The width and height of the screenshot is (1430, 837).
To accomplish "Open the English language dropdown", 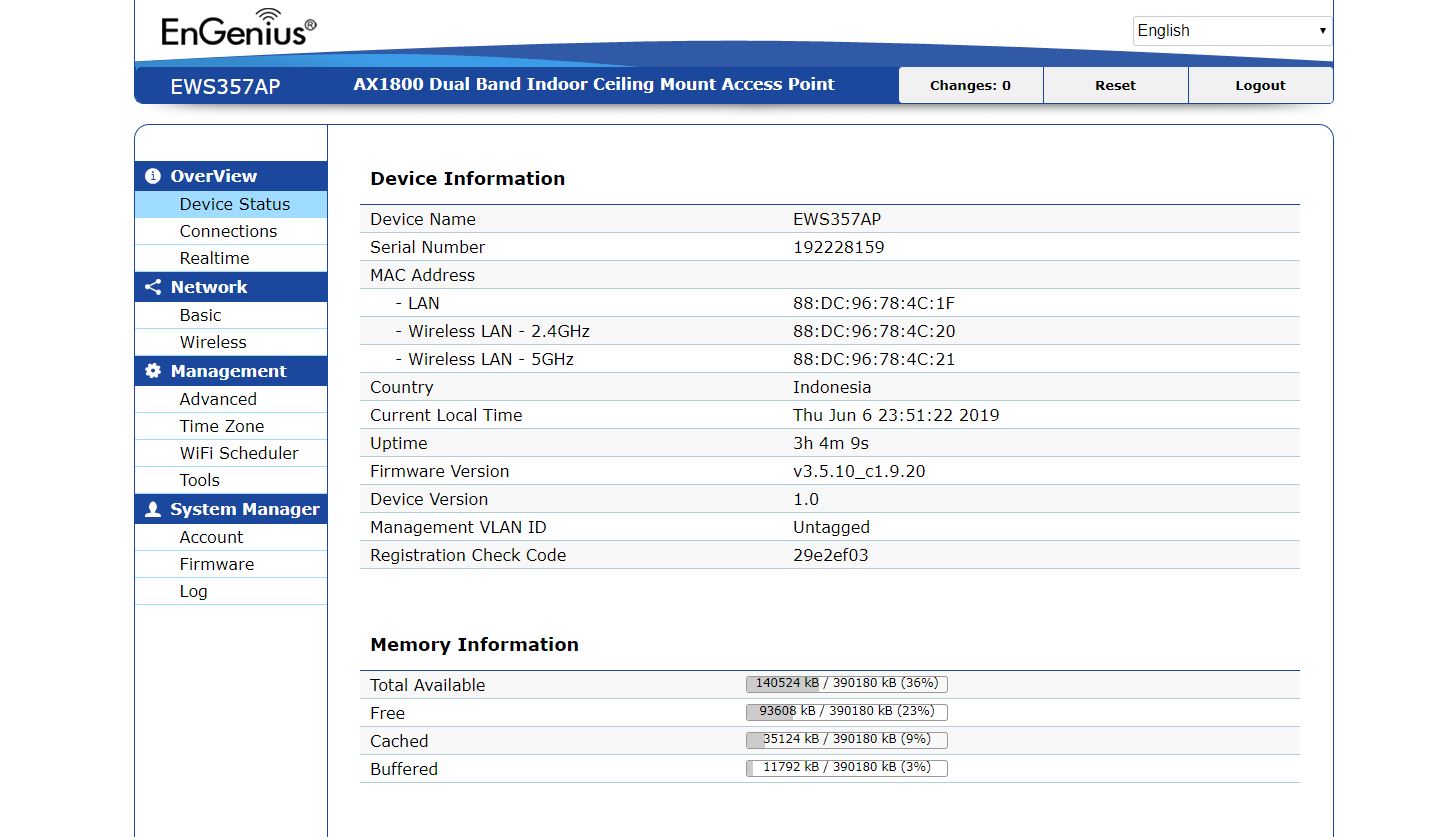I will [x=1232, y=31].
